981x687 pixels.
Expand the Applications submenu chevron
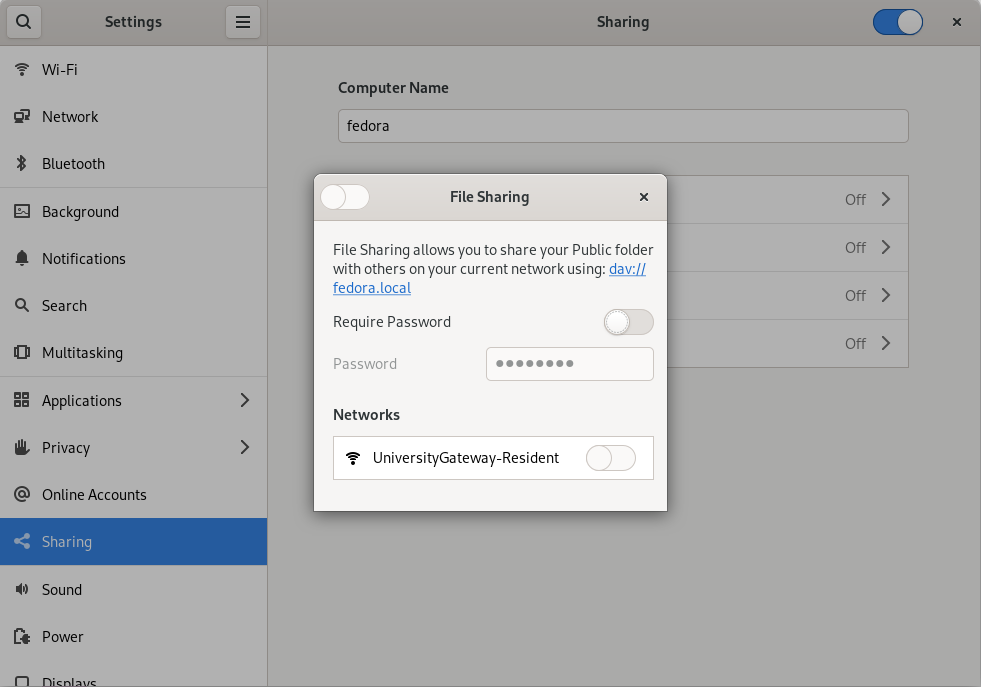245,400
